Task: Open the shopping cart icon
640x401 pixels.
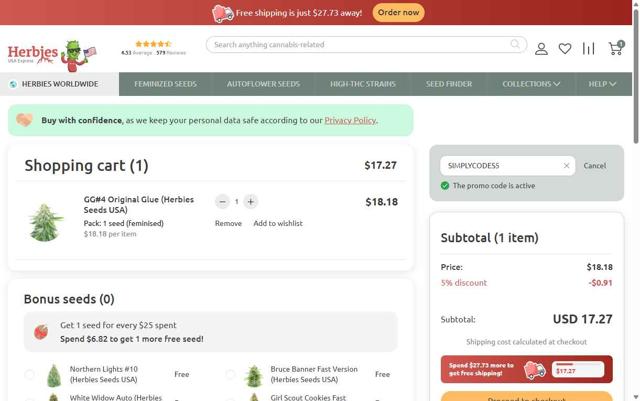Action: [616, 48]
